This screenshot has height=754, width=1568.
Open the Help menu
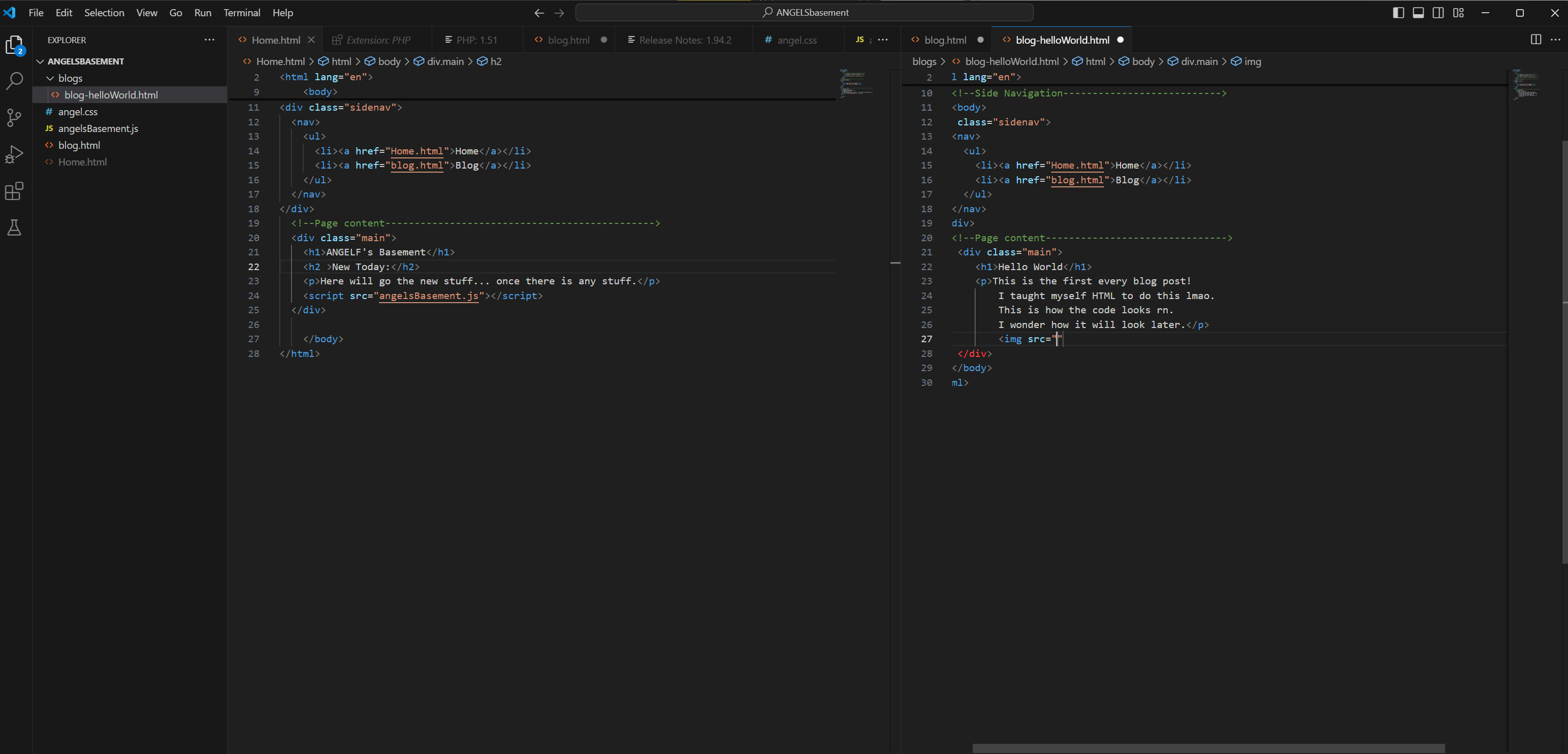[x=282, y=13]
